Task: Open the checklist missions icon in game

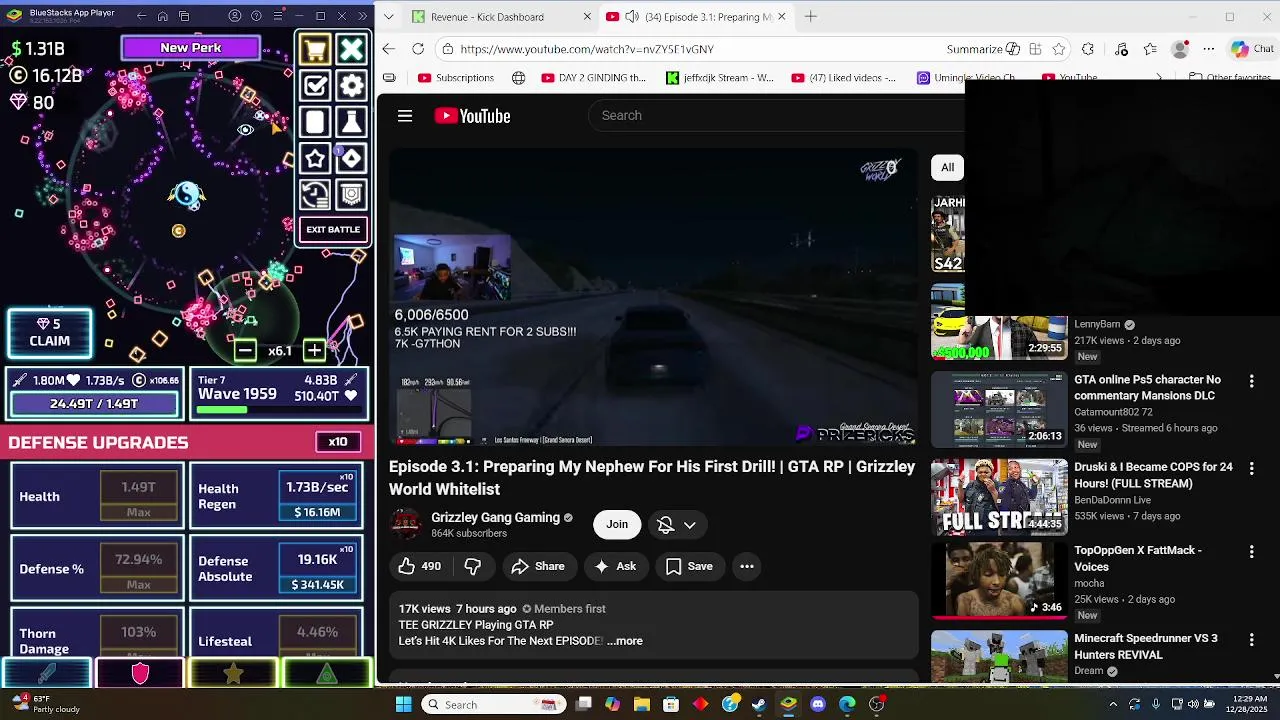Action: pos(315,86)
